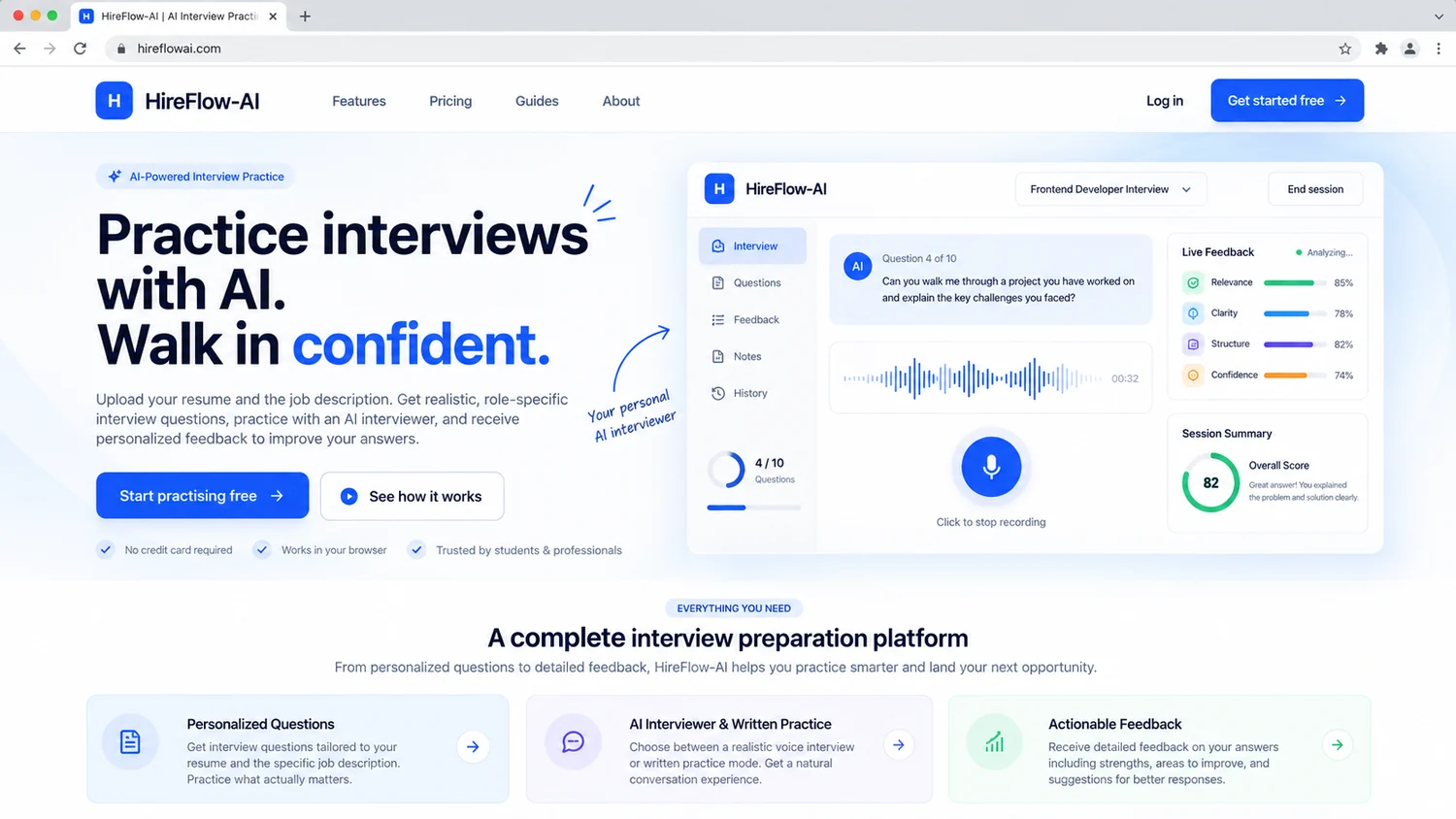Select the Interview sidebar tab
The width and height of the screenshot is (1456, 819).
tap(752, 246)
